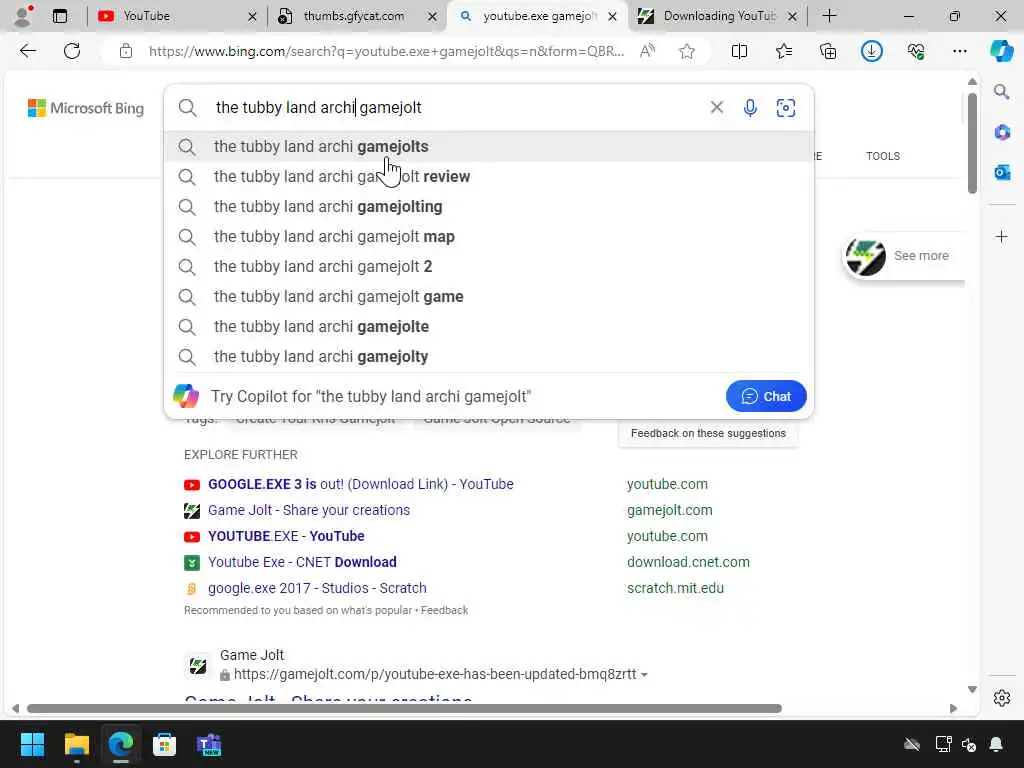The image size is (1024, 768).
Task: Toggle vertical tabs with tab actions icon
Action: 59,16
